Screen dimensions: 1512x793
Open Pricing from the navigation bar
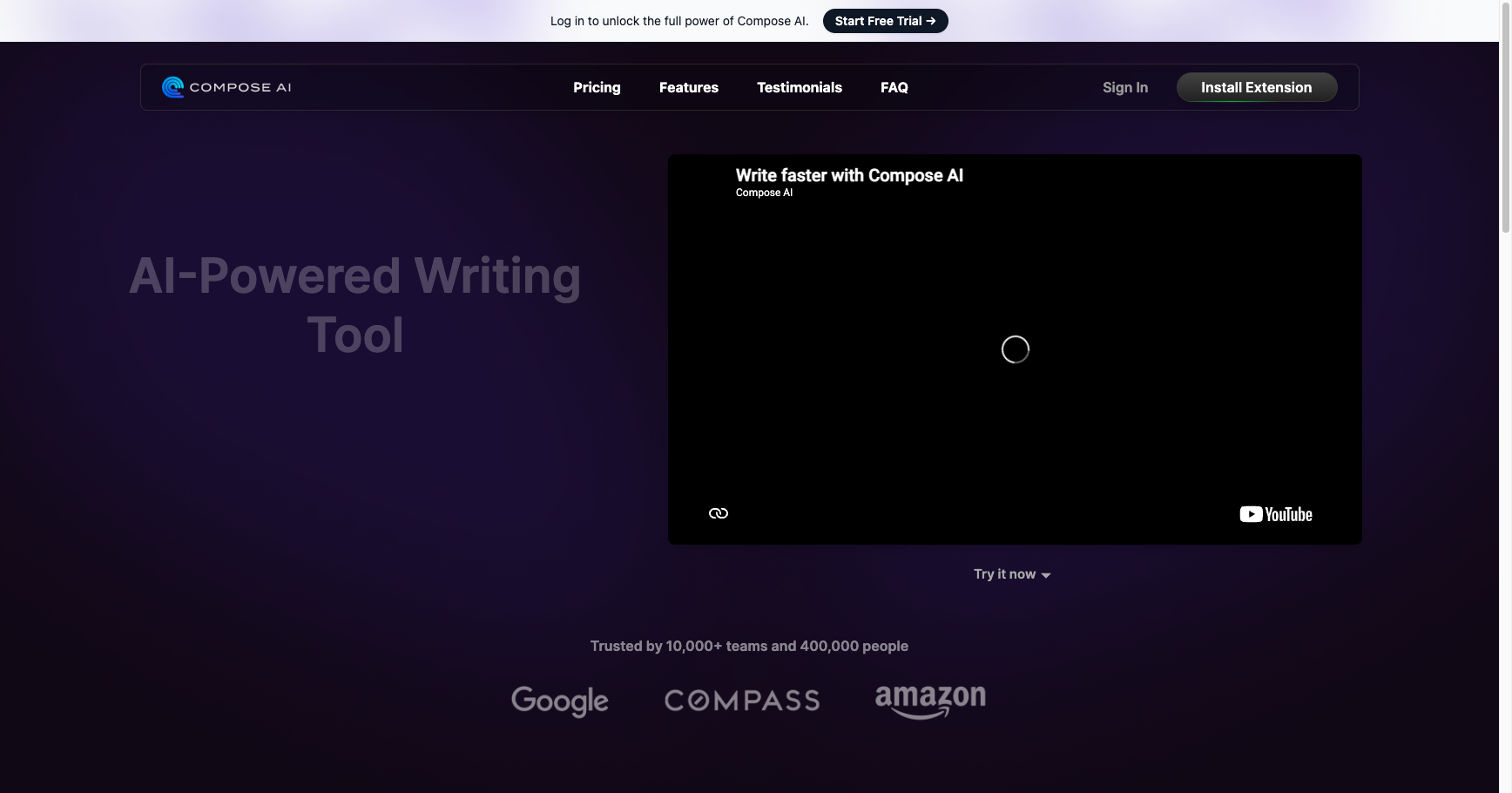click(597, 87)
